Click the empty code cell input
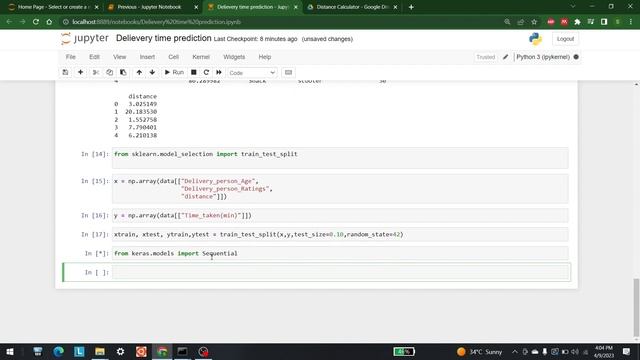 pyautogui.click(x=340, y=272)
